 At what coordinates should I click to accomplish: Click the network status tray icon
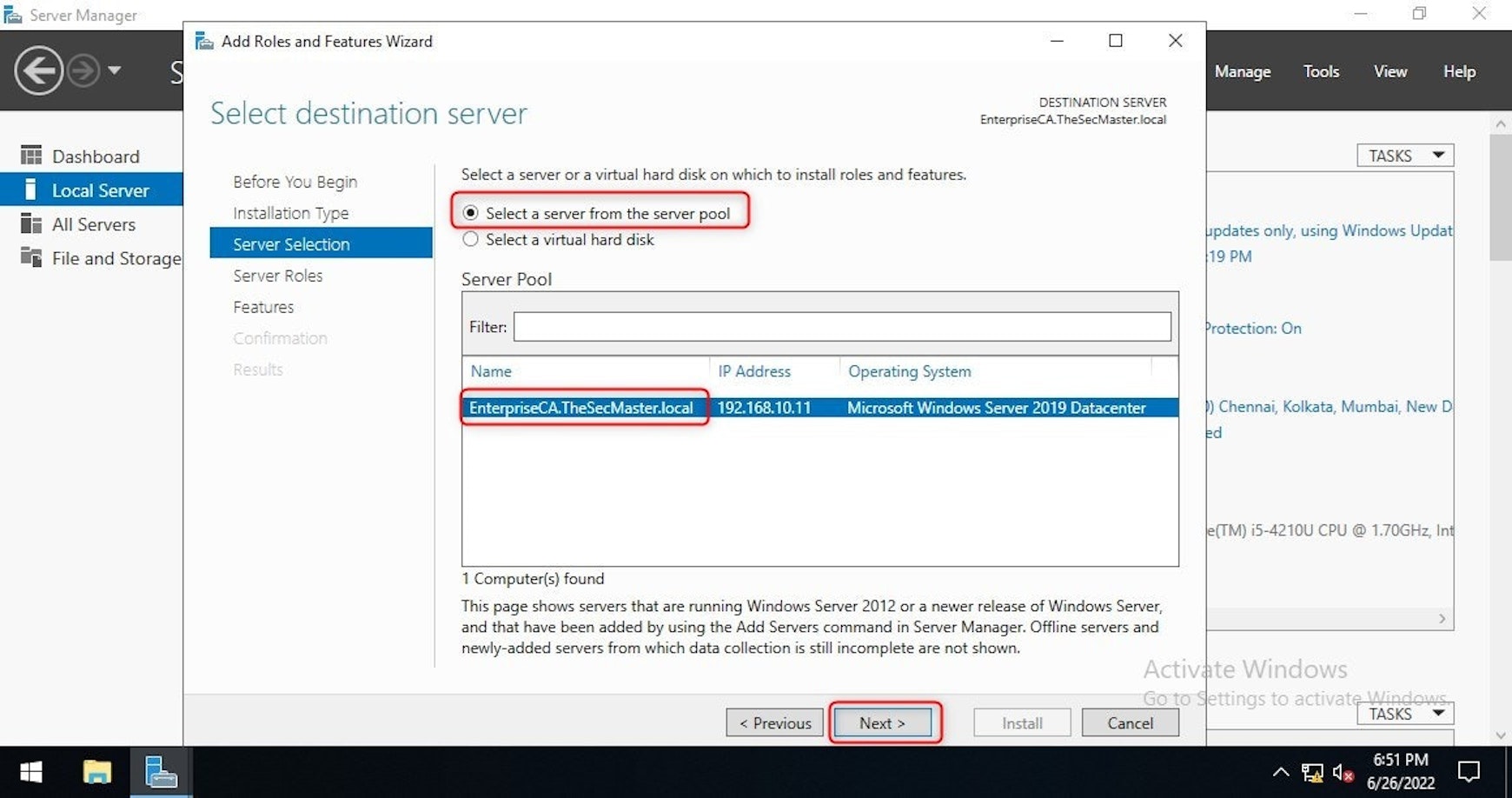[x=1312, y=772]
